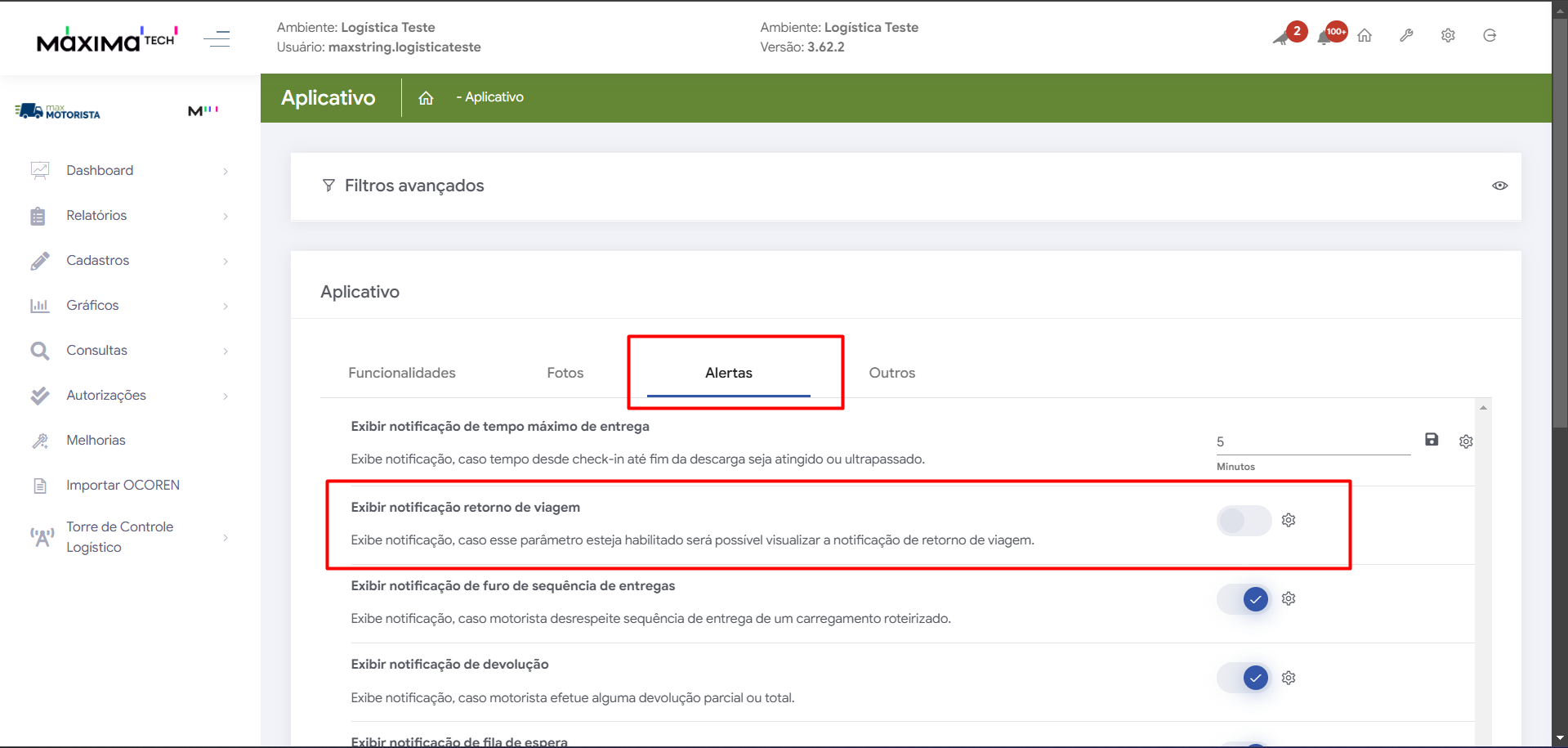The height and width of the screenshot is (748, 1568).
Task: Save the maximum delivery time value
Action: (1432, 440)
